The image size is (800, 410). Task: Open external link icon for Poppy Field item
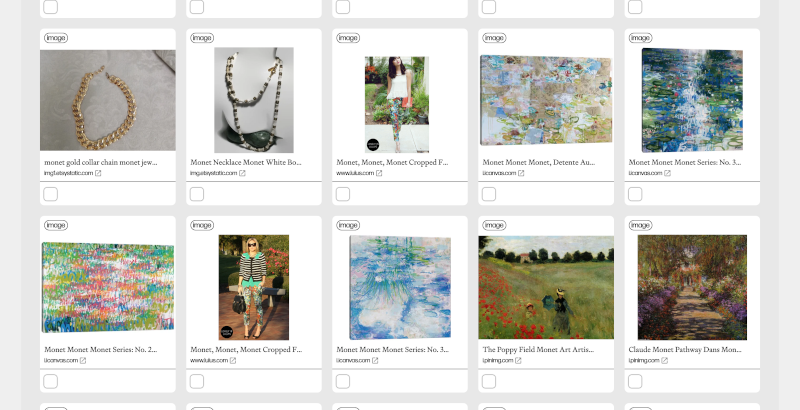point(518,361)
